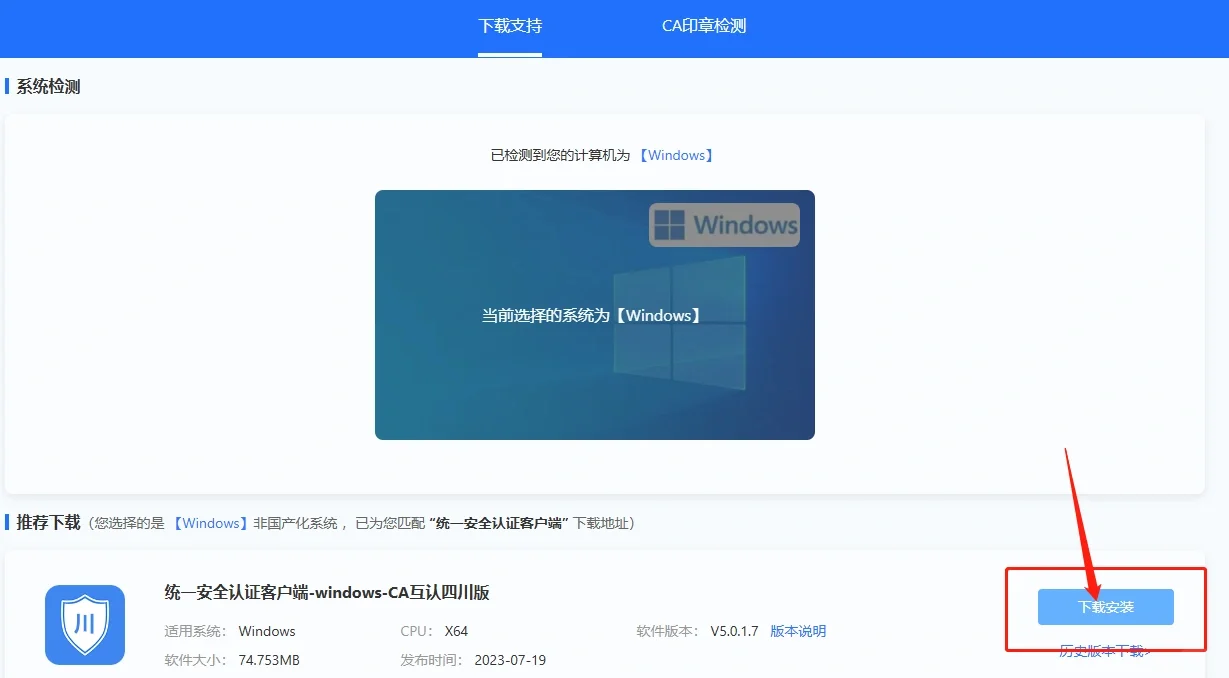Image resolution: width=1229 pixels, height=678 pixels.
Task: Click the 【Windows】 link in detection message
Action: click(x=677, y=155)
